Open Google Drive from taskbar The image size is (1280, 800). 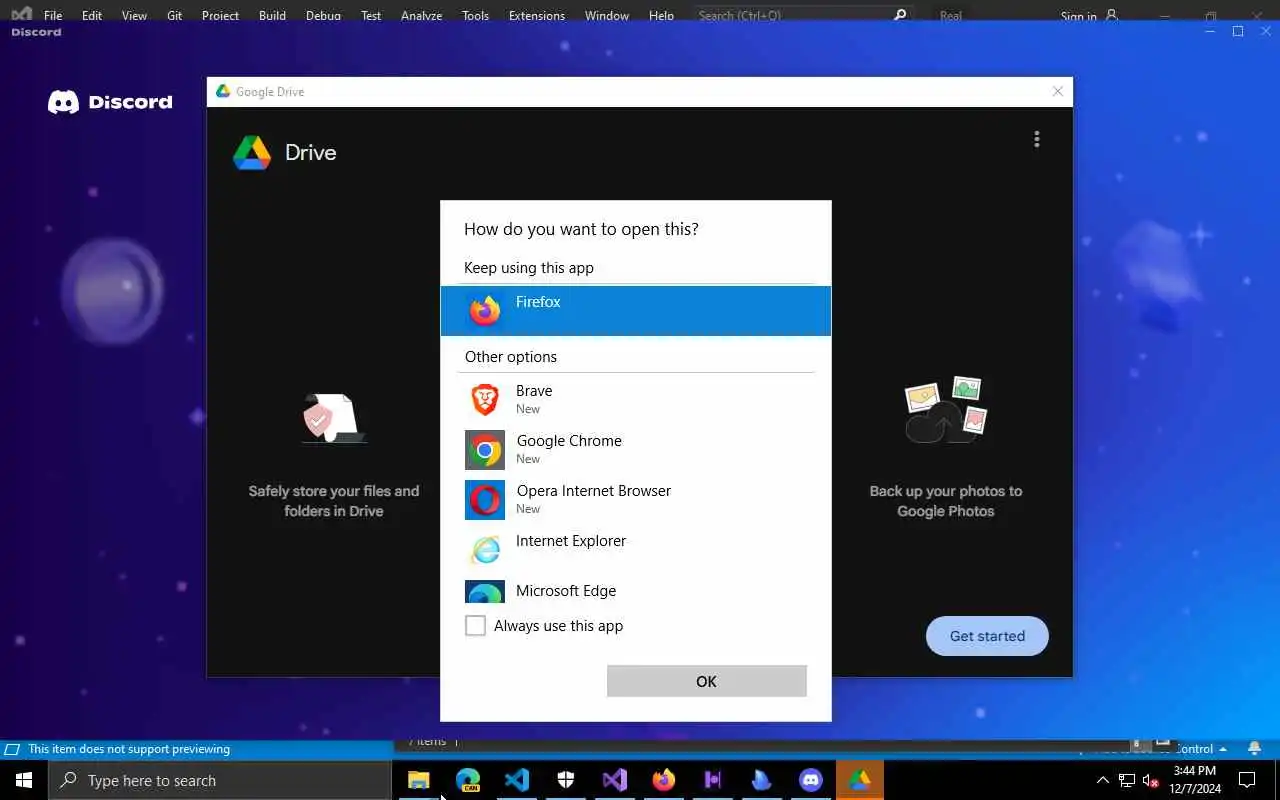click(860, 780)
